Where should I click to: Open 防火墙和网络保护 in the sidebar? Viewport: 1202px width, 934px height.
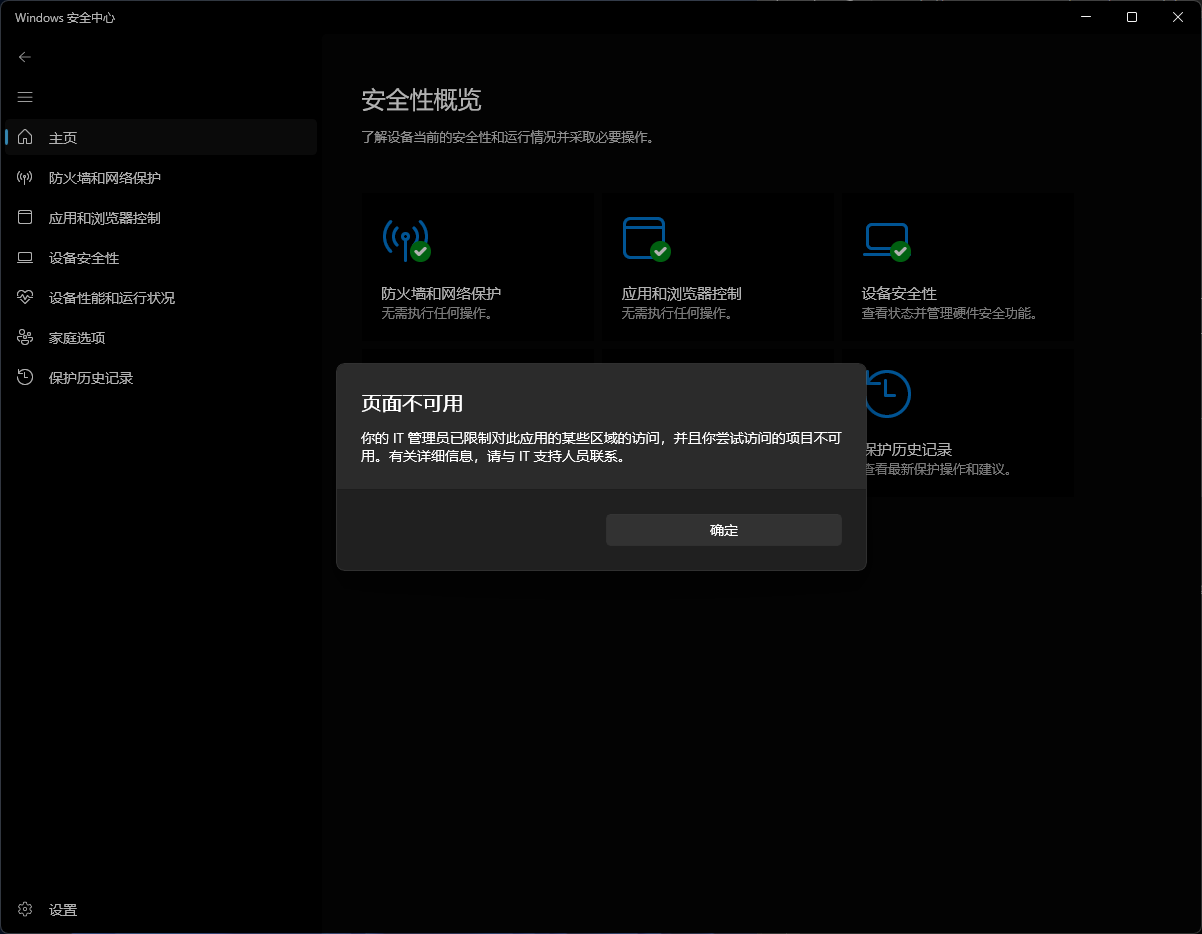105,178
